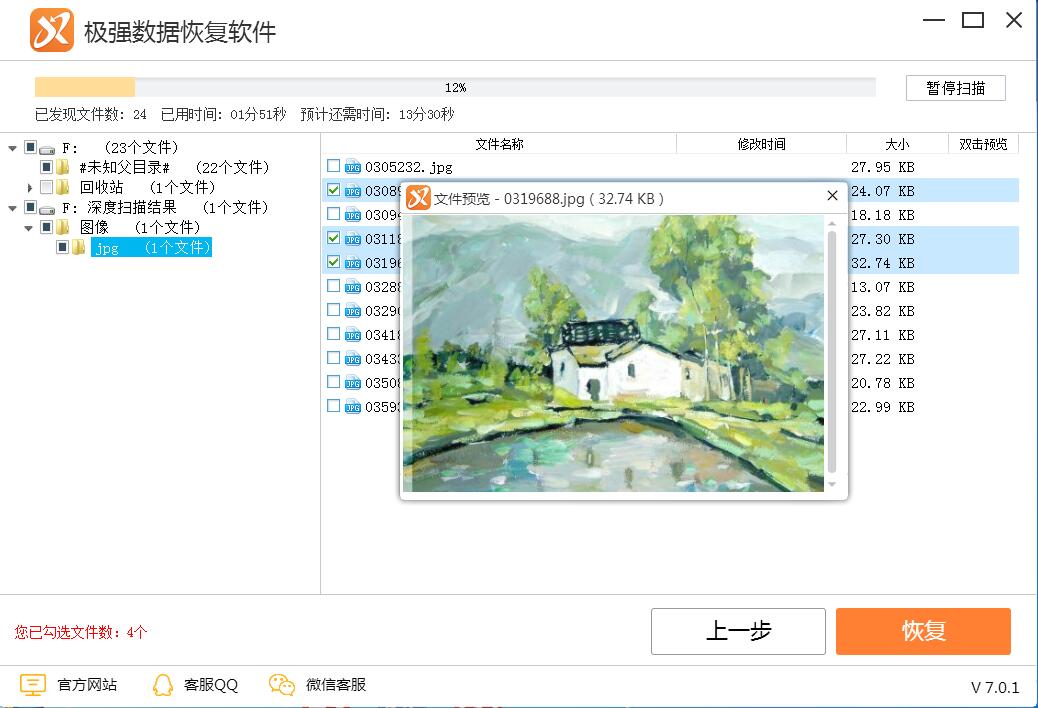
Task: Uncheck the file sized 24.07 KB
Action: pyautogui.click(x=334, y=190)
